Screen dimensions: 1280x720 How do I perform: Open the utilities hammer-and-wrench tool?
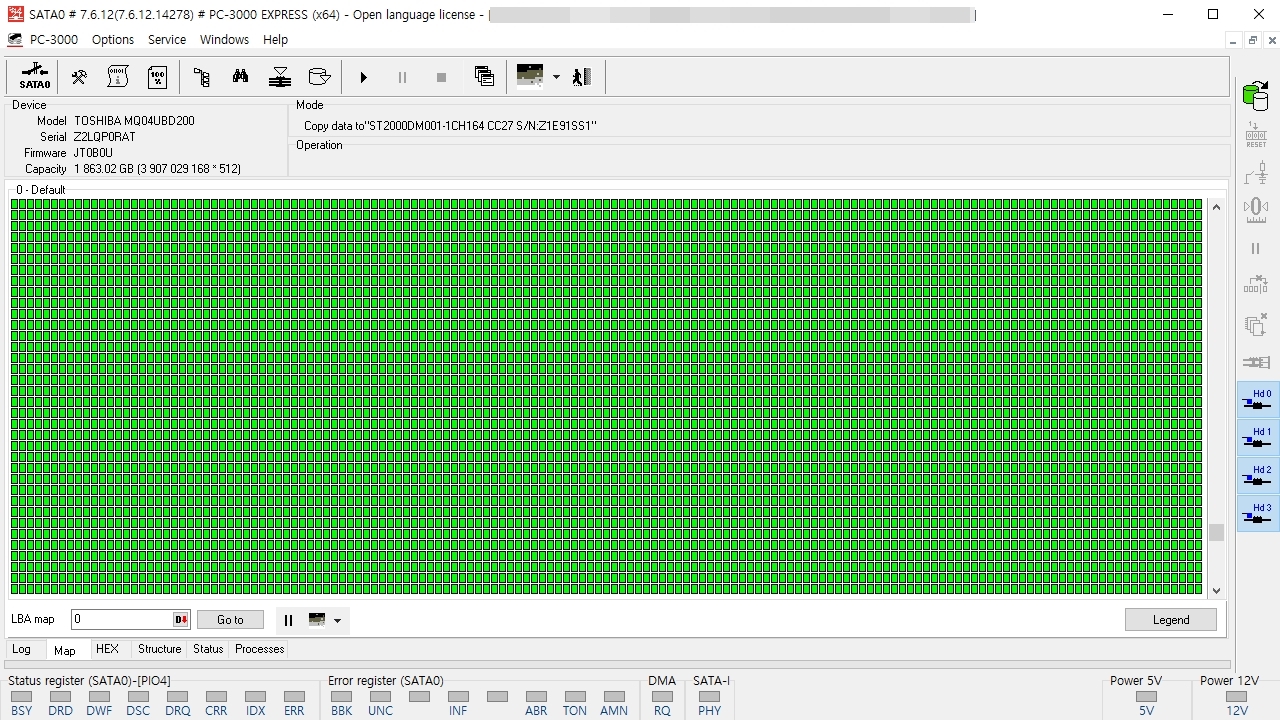(x=78, y=77)
